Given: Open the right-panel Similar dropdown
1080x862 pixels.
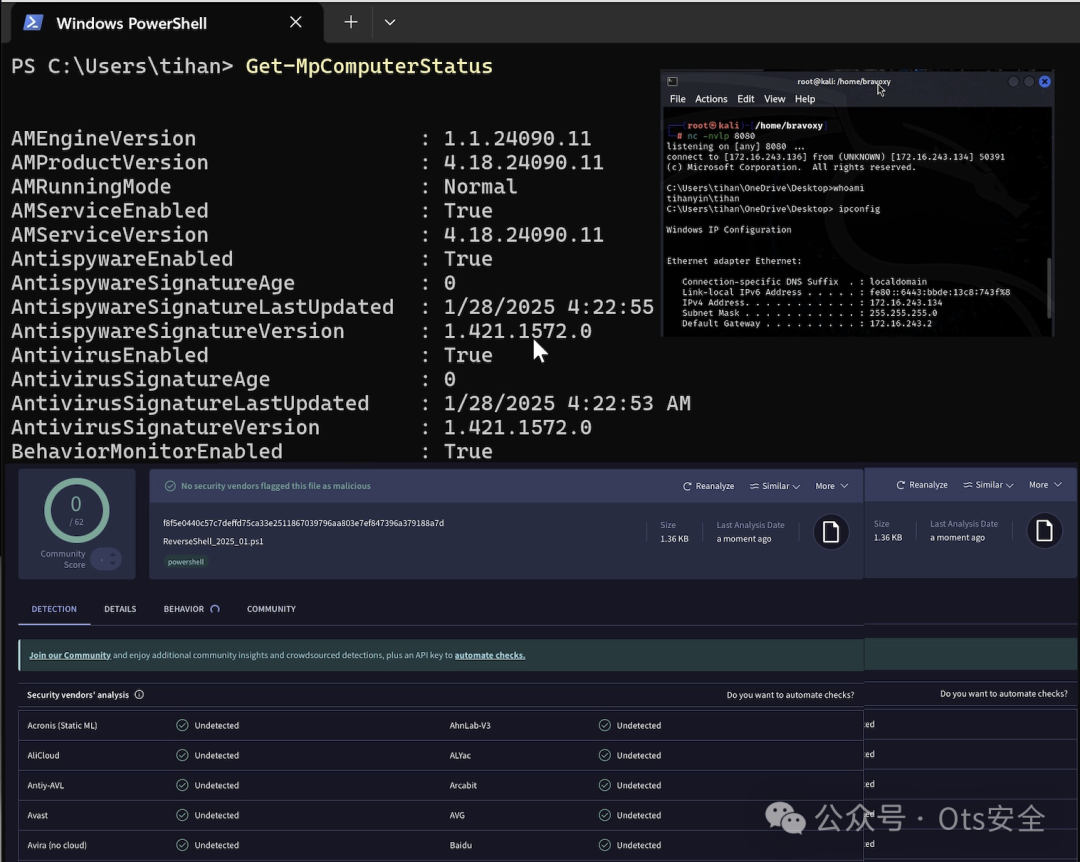Looking at the screenshot, I should coord(988,485).
